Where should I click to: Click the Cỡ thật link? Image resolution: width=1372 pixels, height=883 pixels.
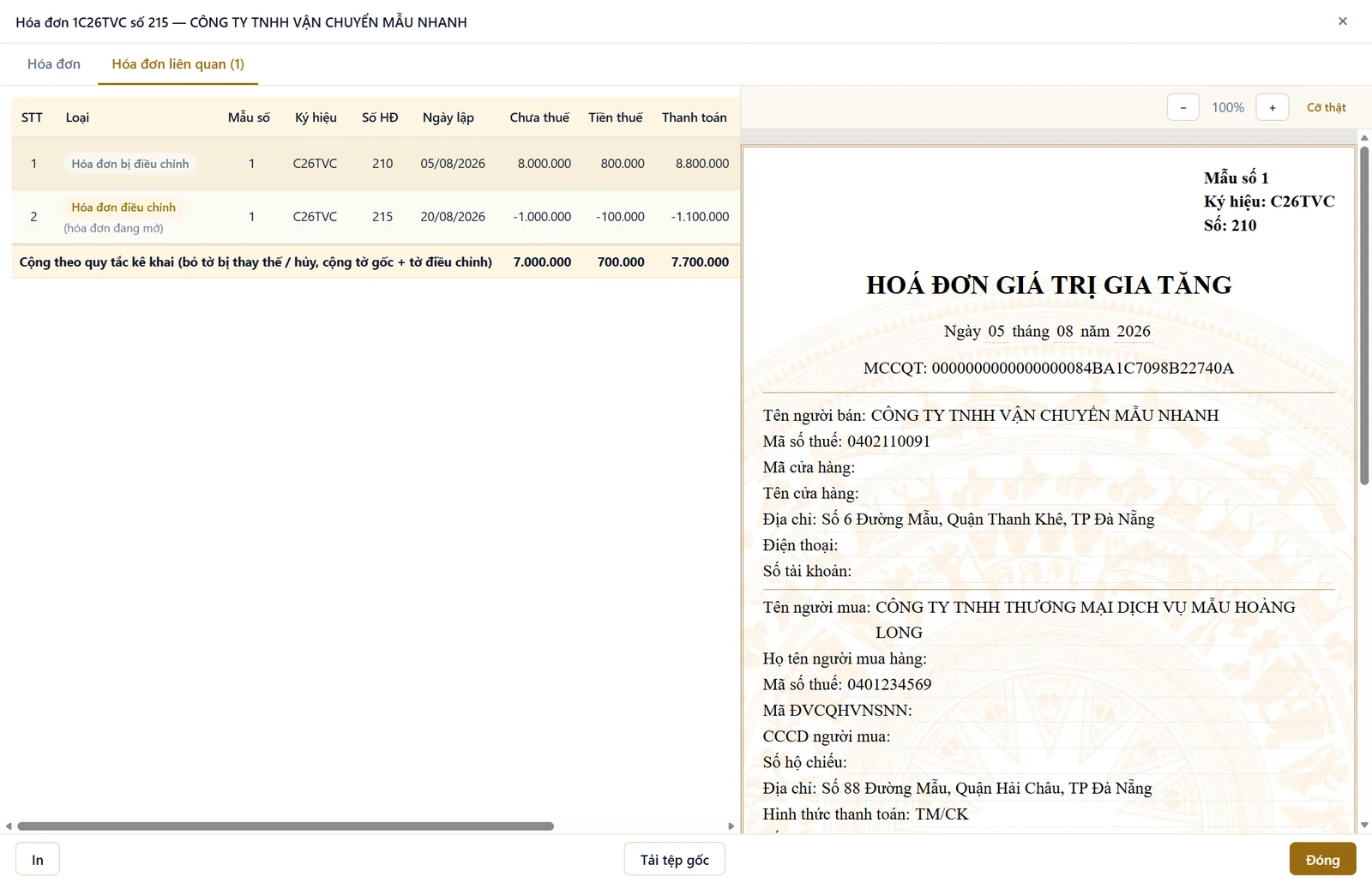1326,107
